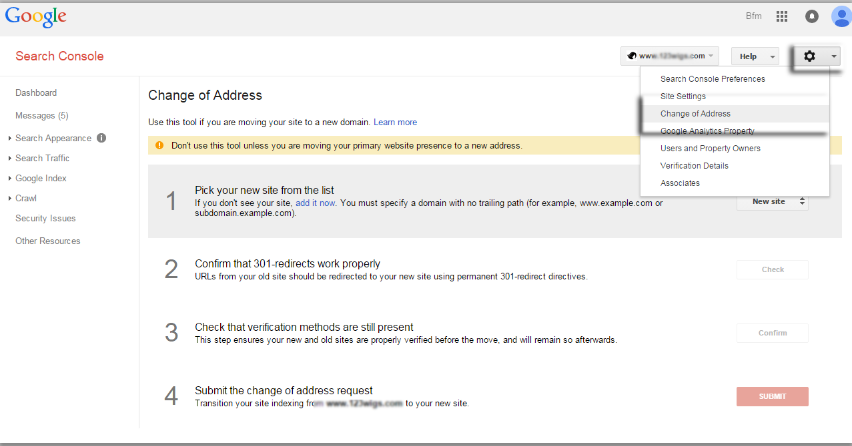
Task: Follow the Learn more link
Action: (395, 122)
